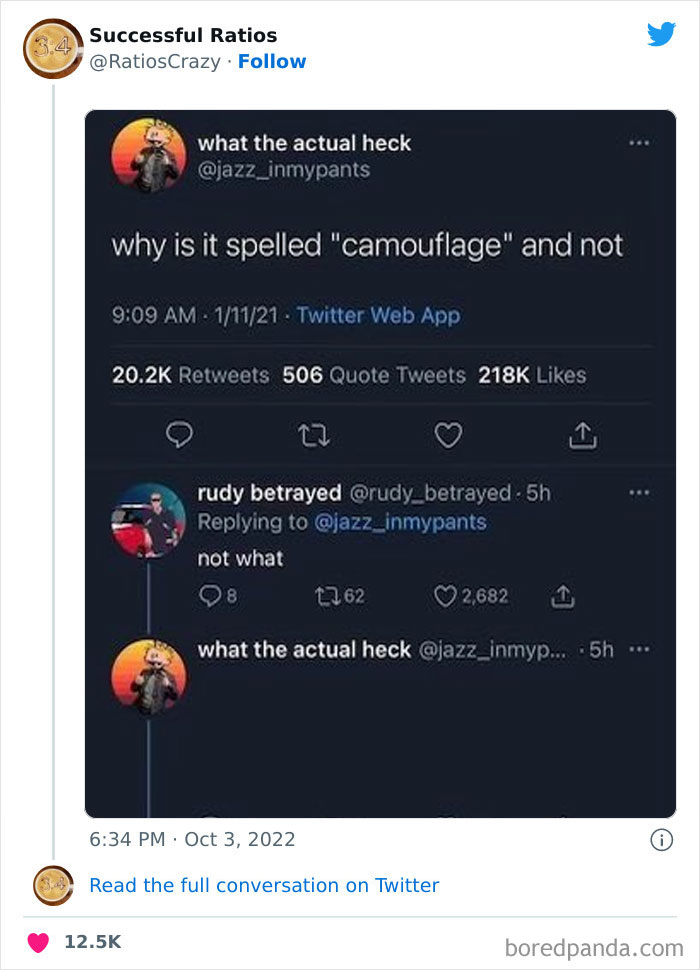Click the info icon beside the tweet date
Screen dimensions: 700x970
point(661,839)
